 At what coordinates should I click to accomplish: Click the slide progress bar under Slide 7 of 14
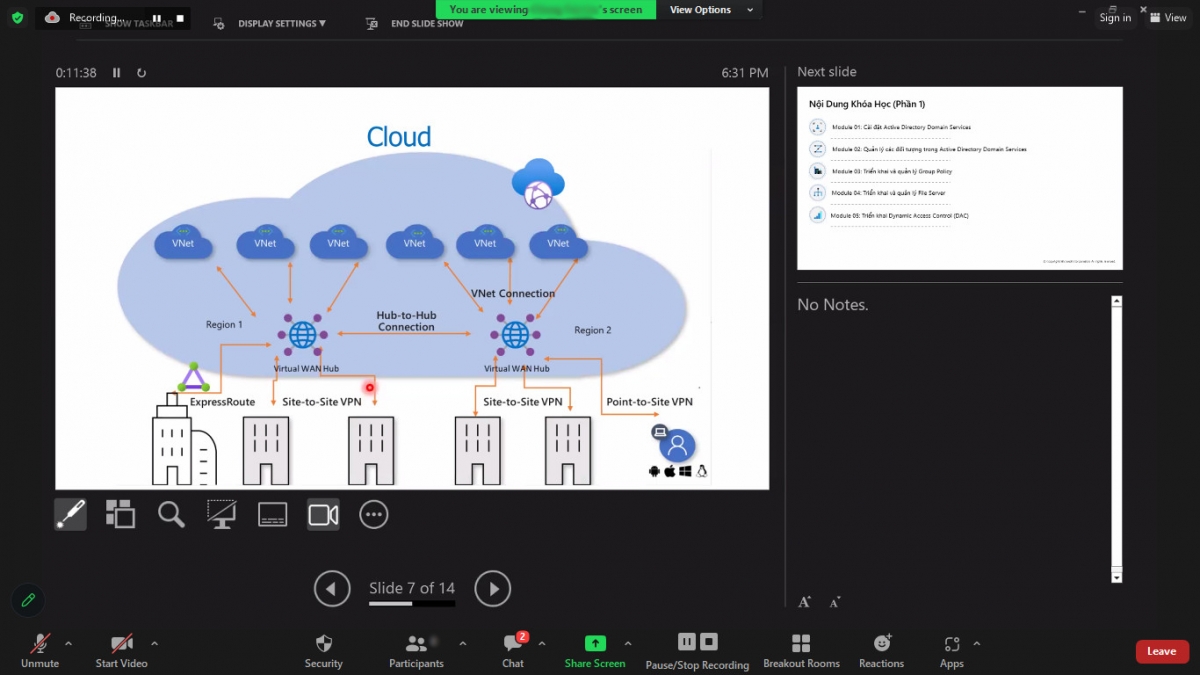pyautogui.click(x=412, y=603)
